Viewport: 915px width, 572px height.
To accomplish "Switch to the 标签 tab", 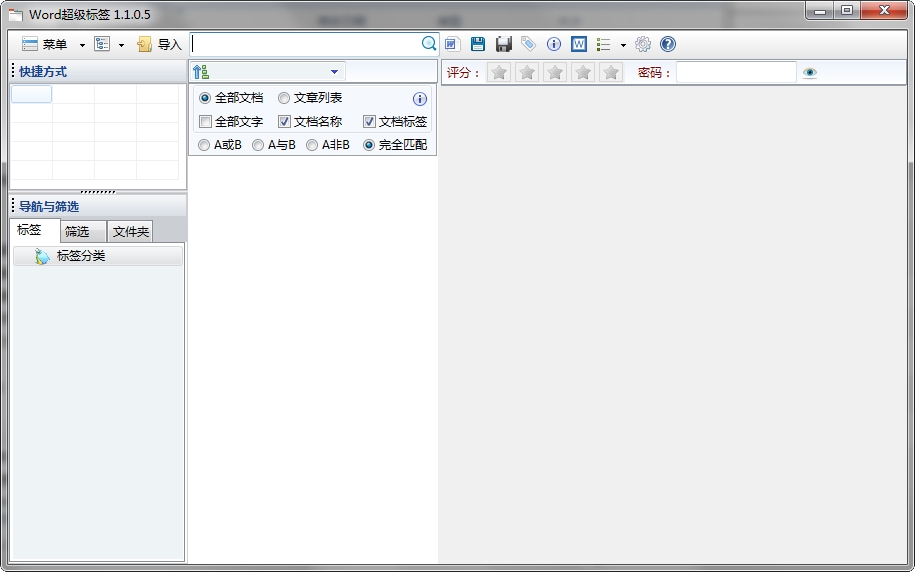I will 34,230.
